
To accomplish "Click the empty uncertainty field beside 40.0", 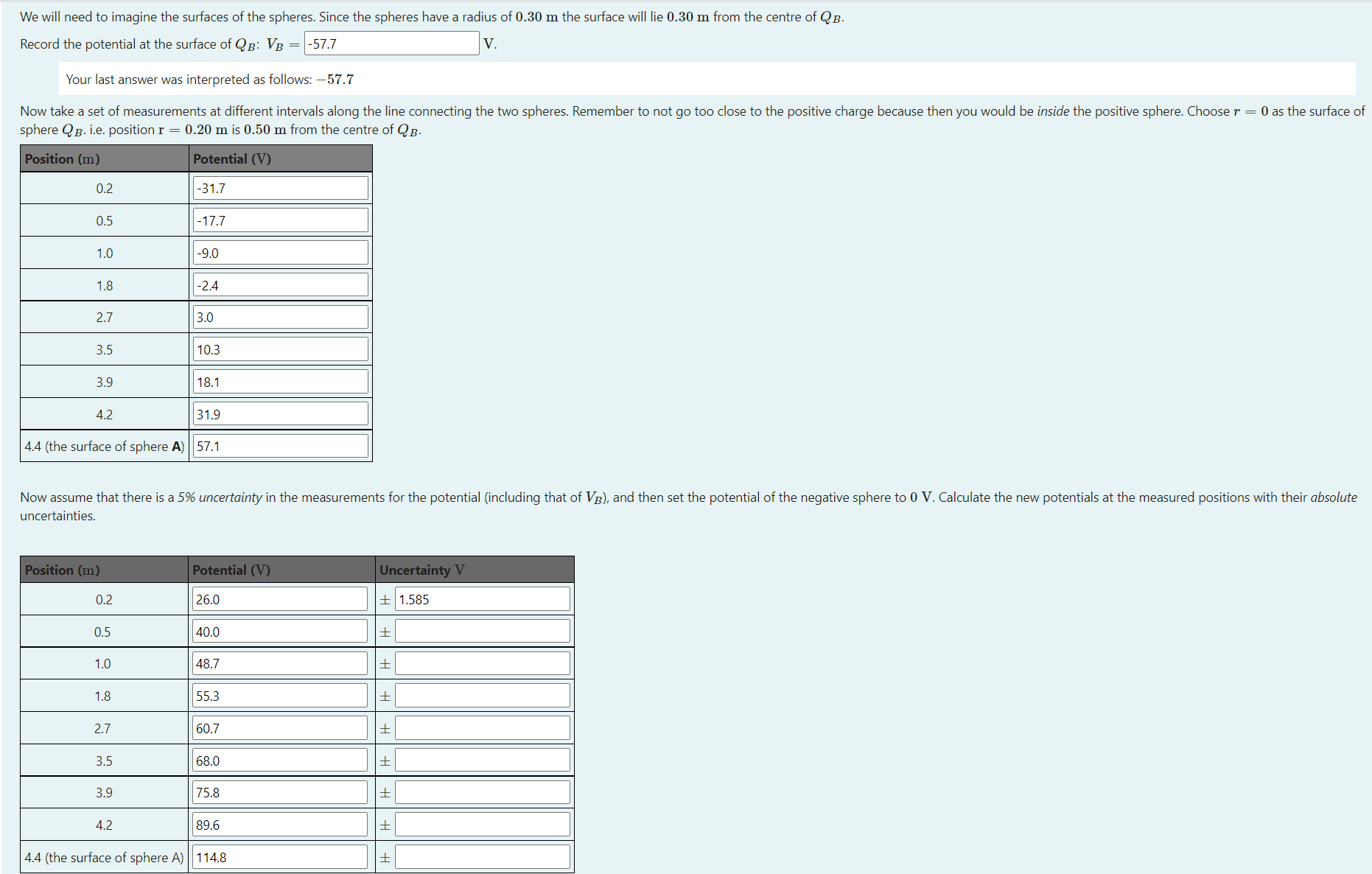I will 483,632.
